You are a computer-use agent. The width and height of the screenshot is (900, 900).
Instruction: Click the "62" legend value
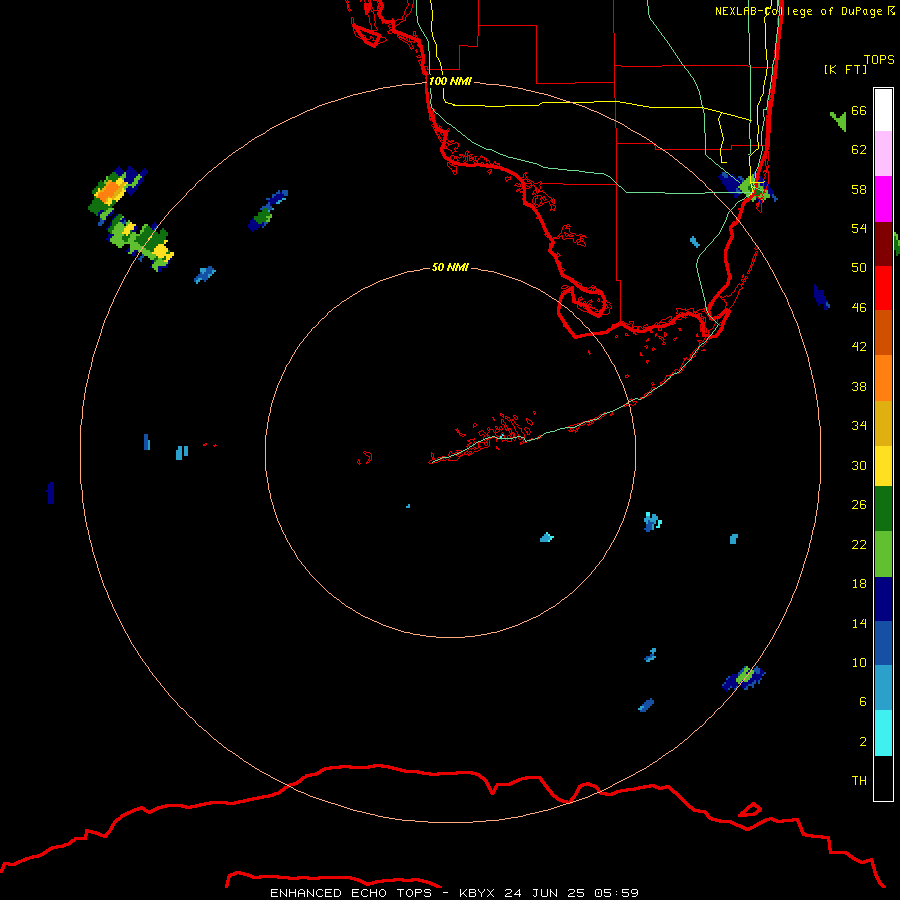pyautogui.click(x=859, y=150)
